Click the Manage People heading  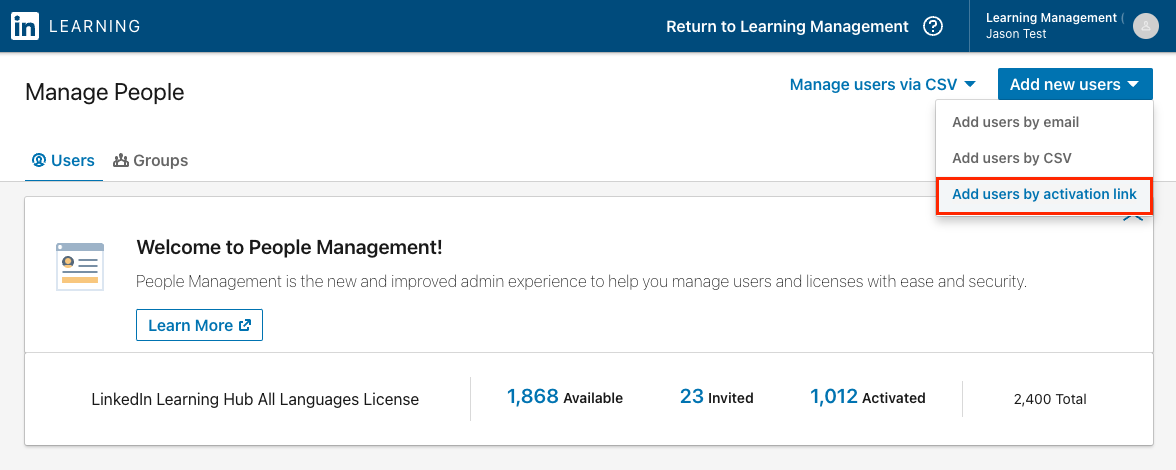(x=104, y=93)
